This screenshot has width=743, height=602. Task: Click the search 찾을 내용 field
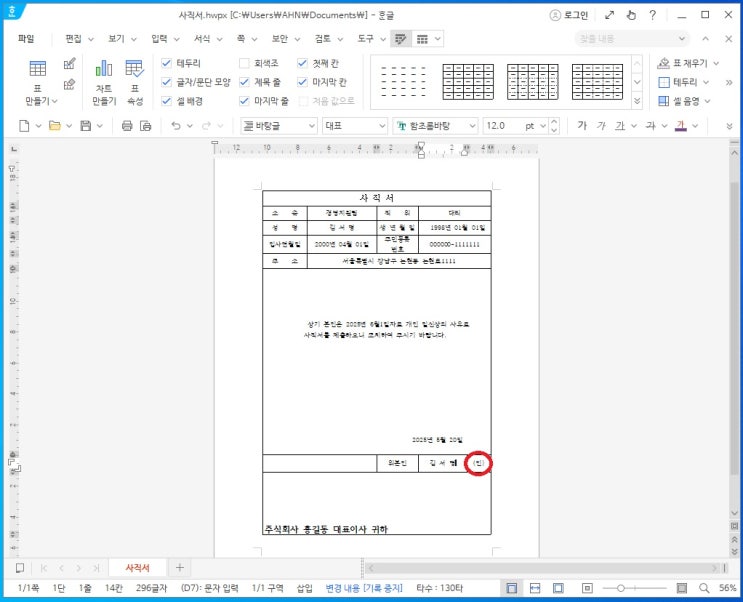[x=632, y=39]
